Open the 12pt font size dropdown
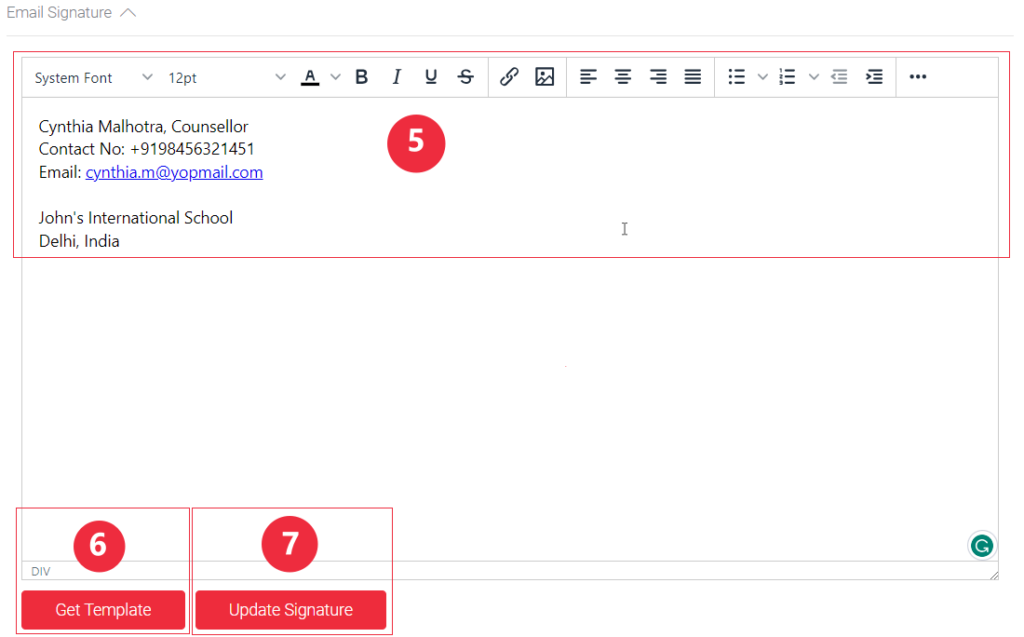 [226, 77]
